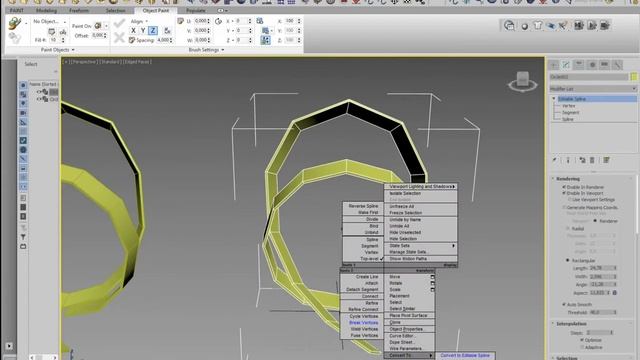Switch to the Populate ribbon tab

pyautogui.click(x=196, y=10)
